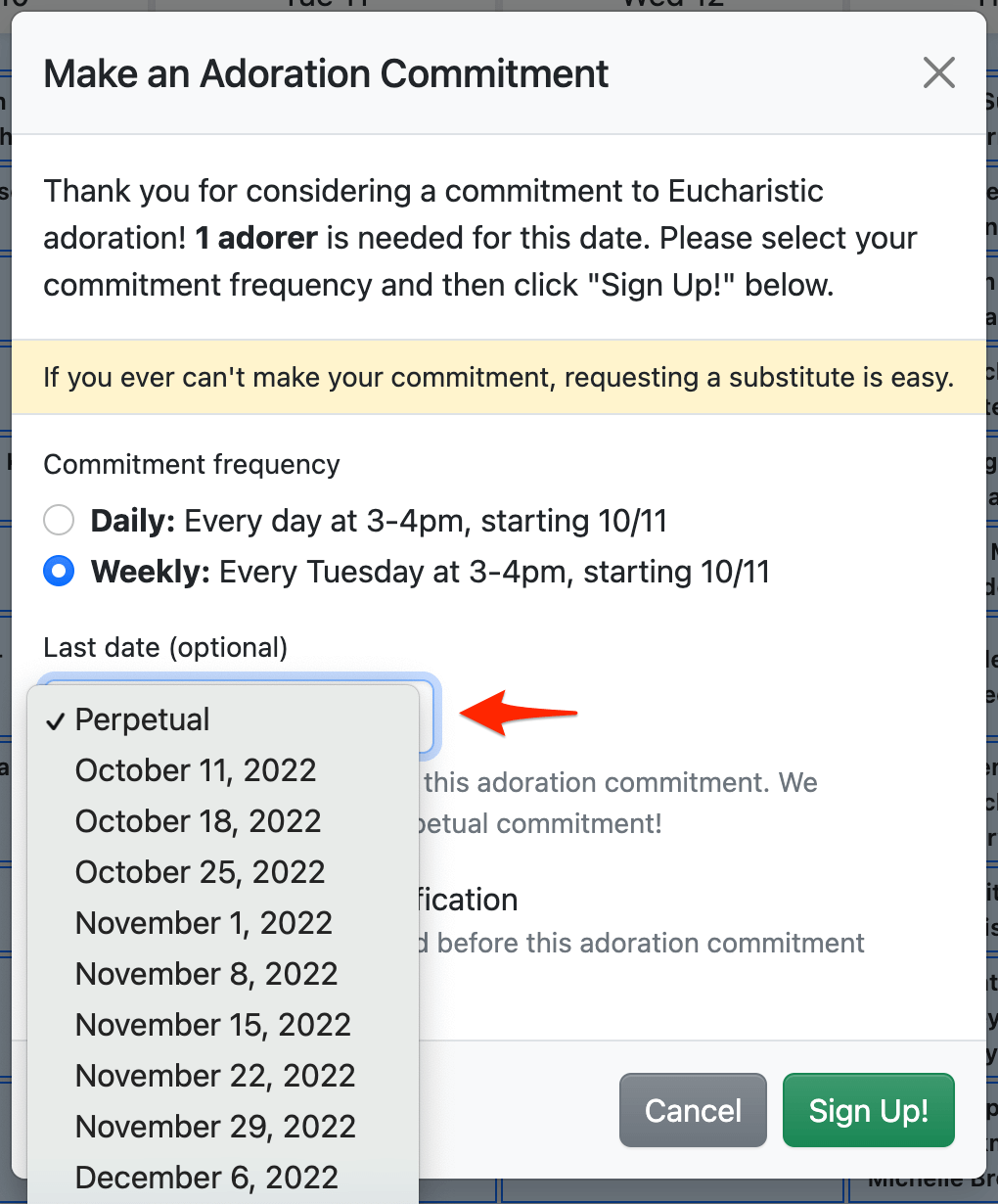Image resolution: width=998 pixels, height=1204 pixels.
Task: Choose October 11, 2022 as last date
Action: (x=196, y=771)
